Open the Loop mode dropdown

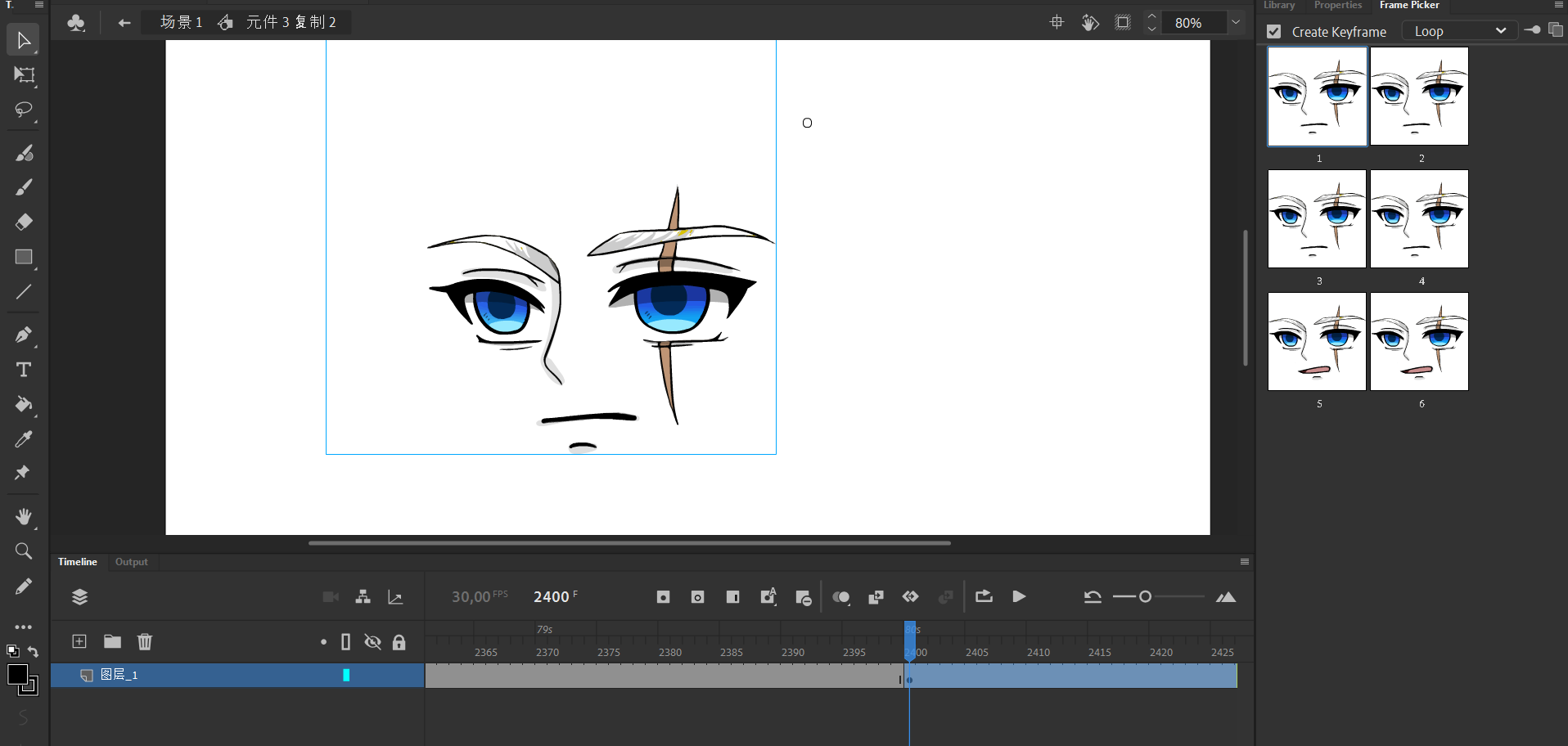pyautogui.click(x=1459, y=31)
